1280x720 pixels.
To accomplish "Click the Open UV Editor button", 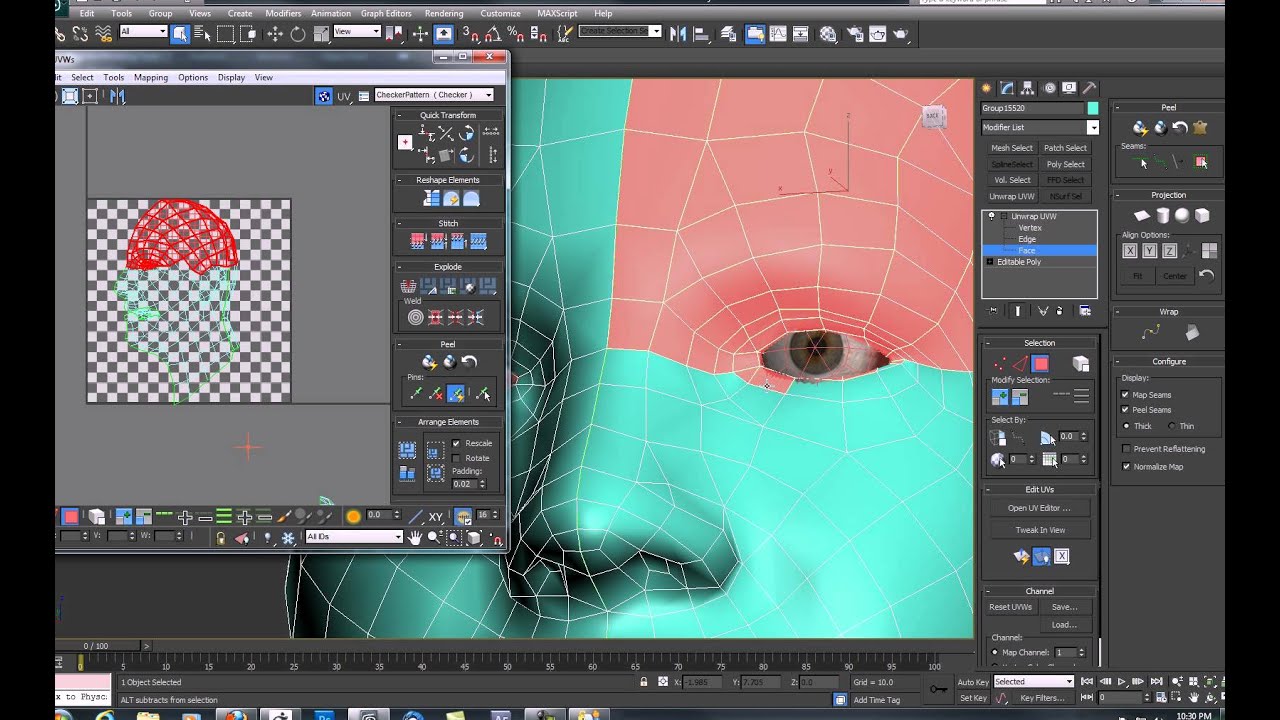I will (1039, 508).
